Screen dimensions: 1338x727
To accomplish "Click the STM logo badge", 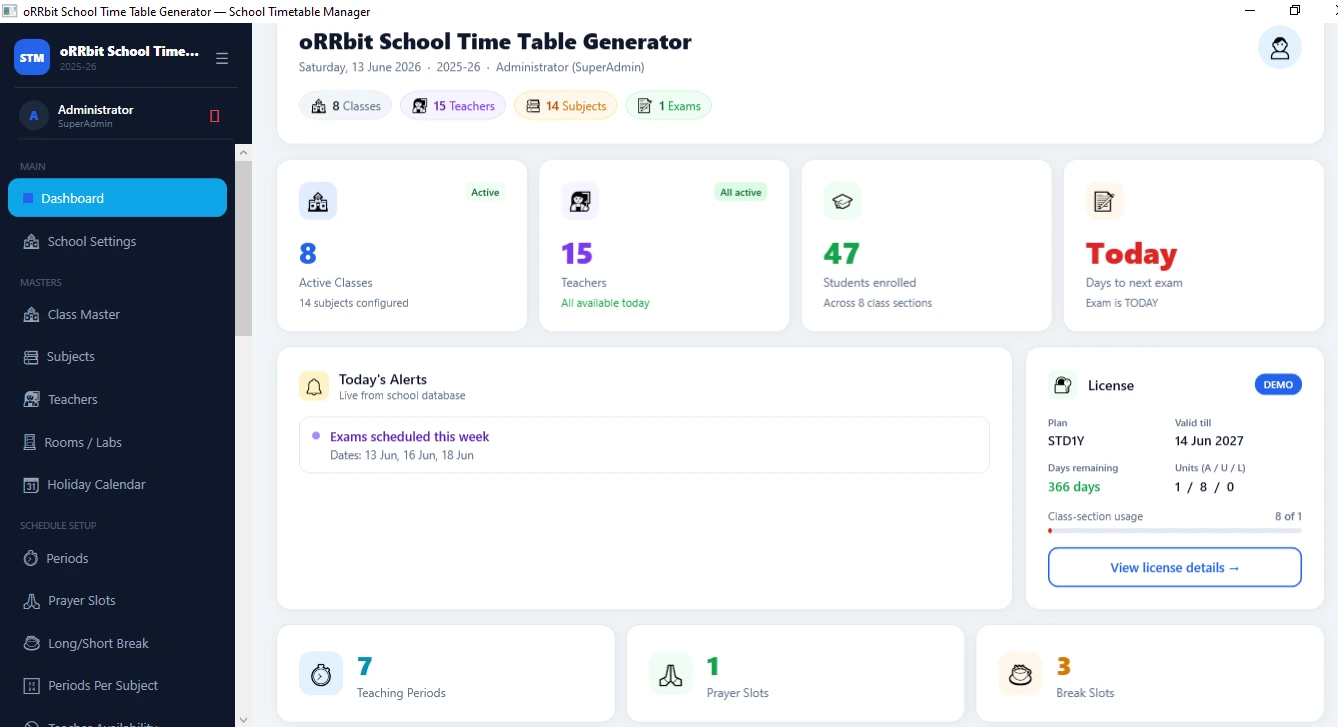I will [x=32, y=58].
